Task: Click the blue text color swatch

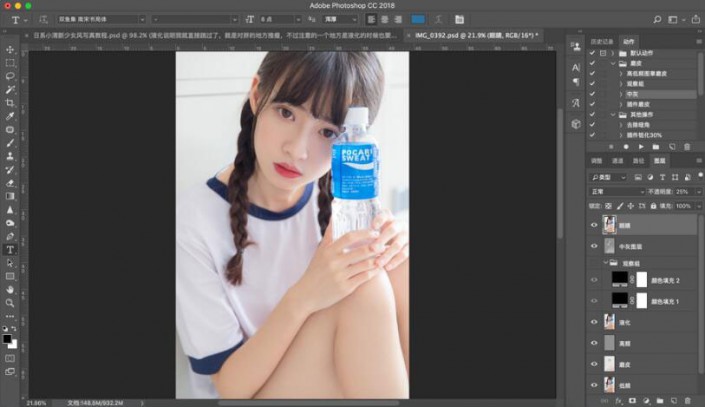Action: (418, 19)
